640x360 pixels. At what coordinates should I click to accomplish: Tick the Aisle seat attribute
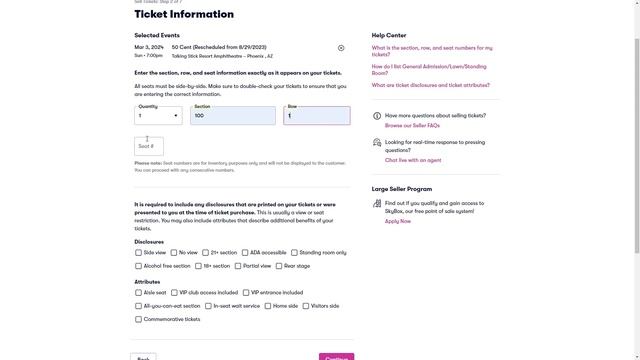[138, 293]
